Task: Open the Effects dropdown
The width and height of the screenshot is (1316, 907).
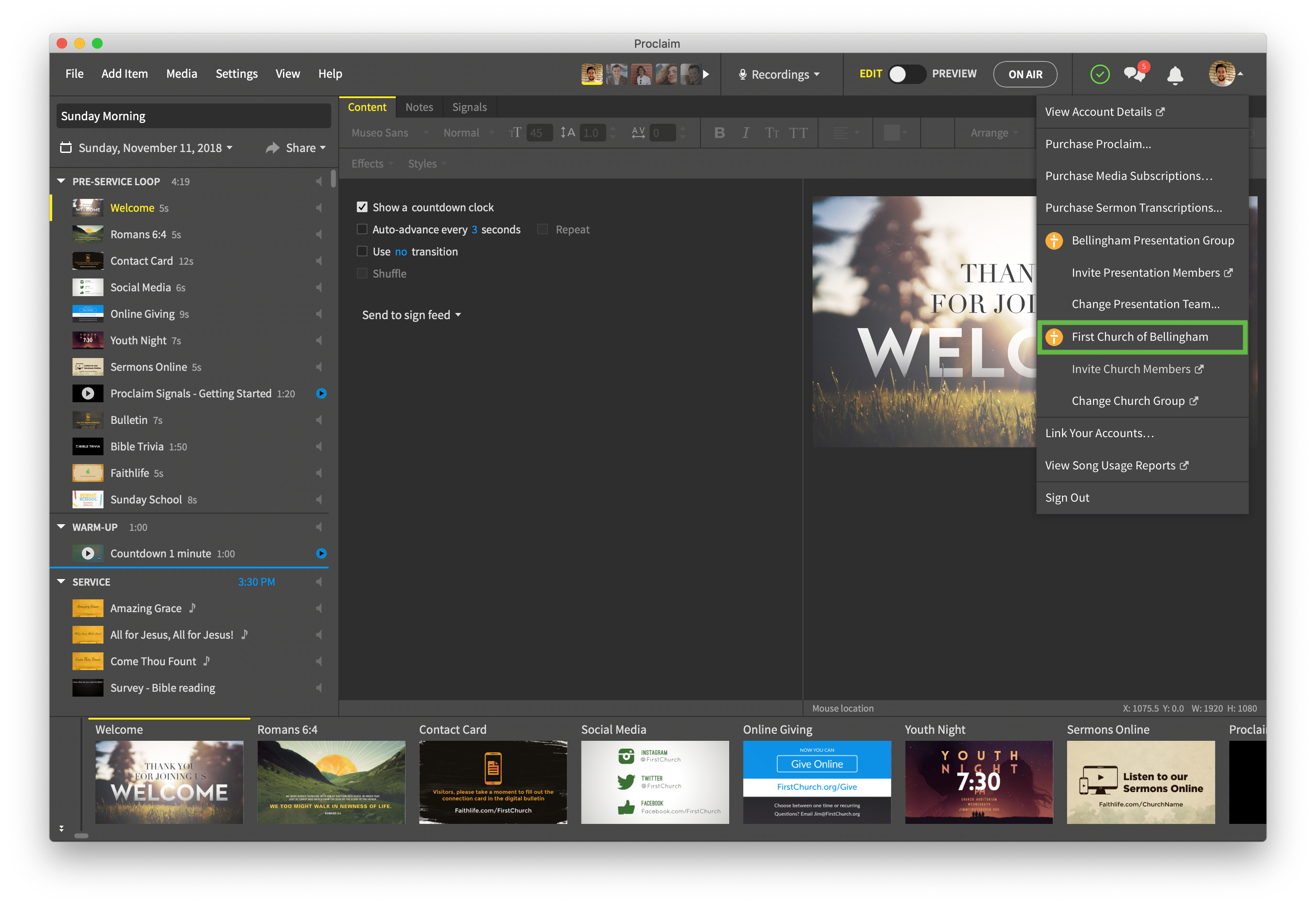Action: pyautogui.click(x=372, y=164)
